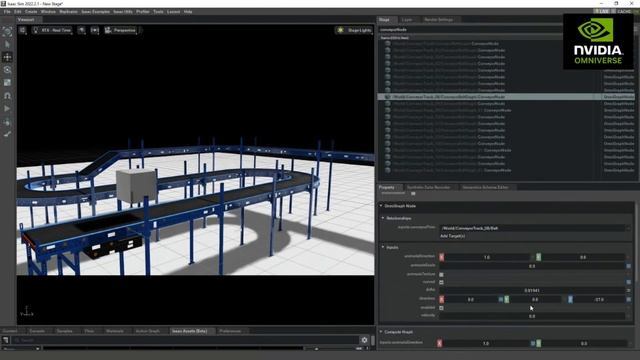Open the Synthetic Data Recorder tab
The width and height of the screenshot is (640, 360).
429,187
